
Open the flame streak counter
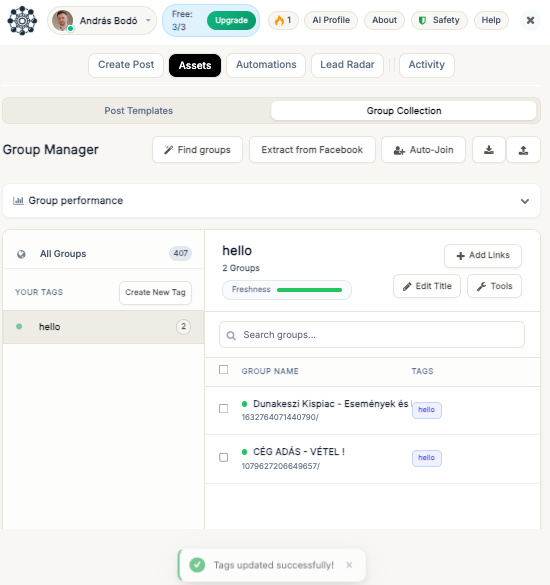point(283,20)
